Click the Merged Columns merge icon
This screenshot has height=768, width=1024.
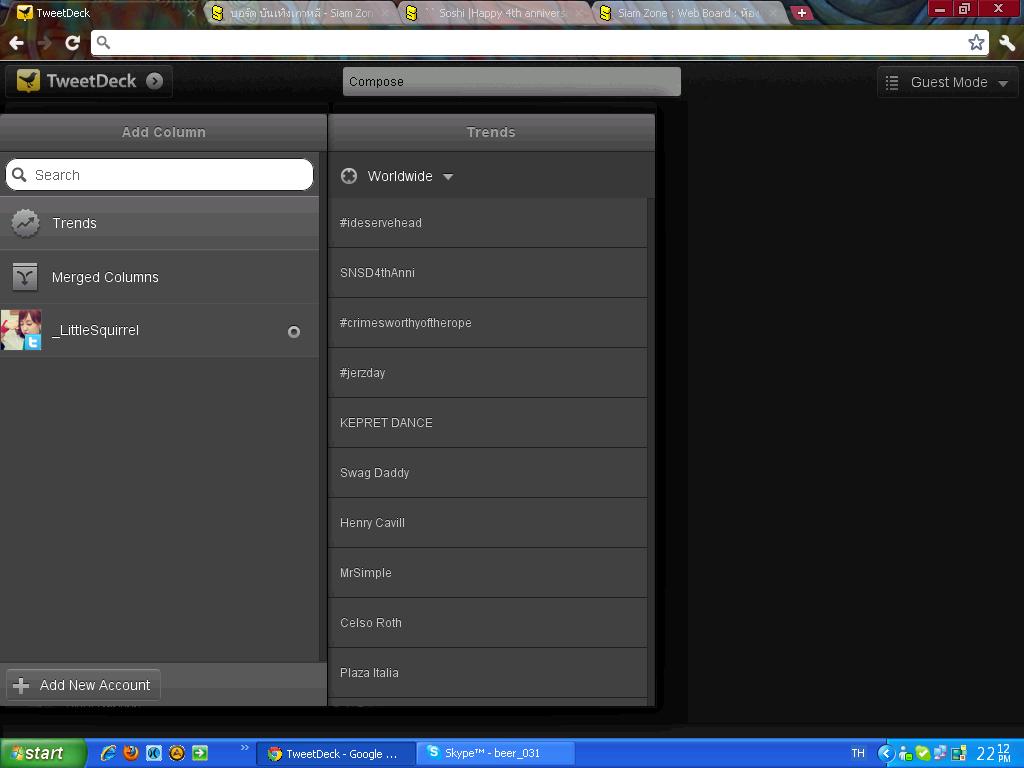coord(25,277)
